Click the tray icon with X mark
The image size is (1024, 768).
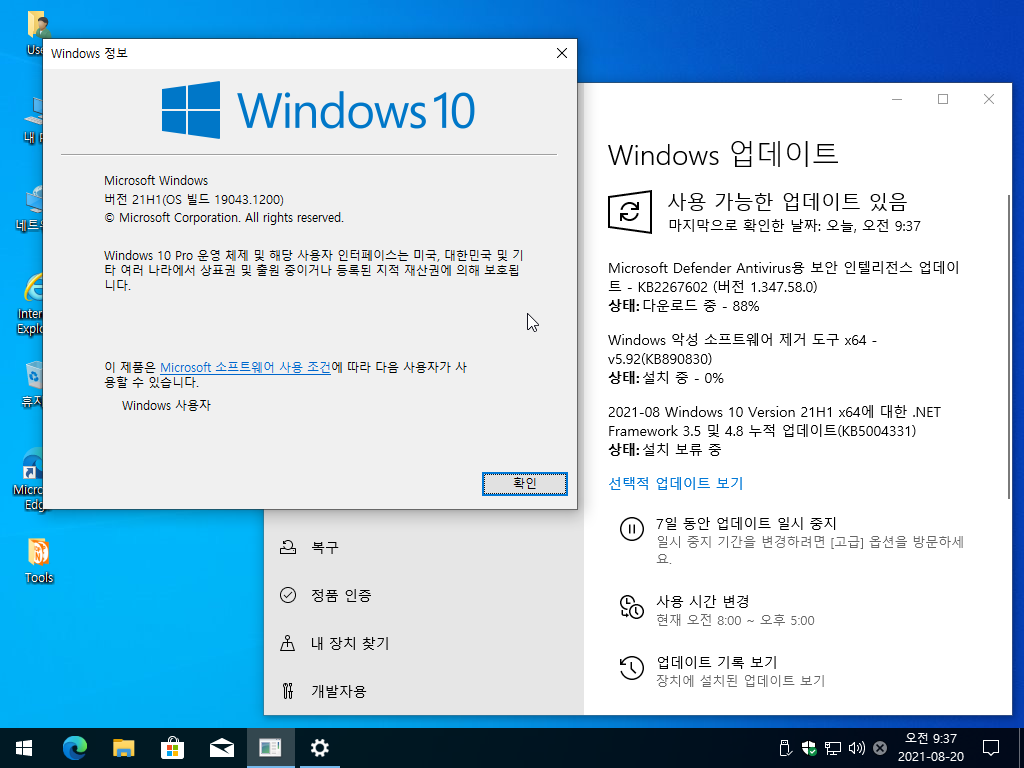(880, 748)
